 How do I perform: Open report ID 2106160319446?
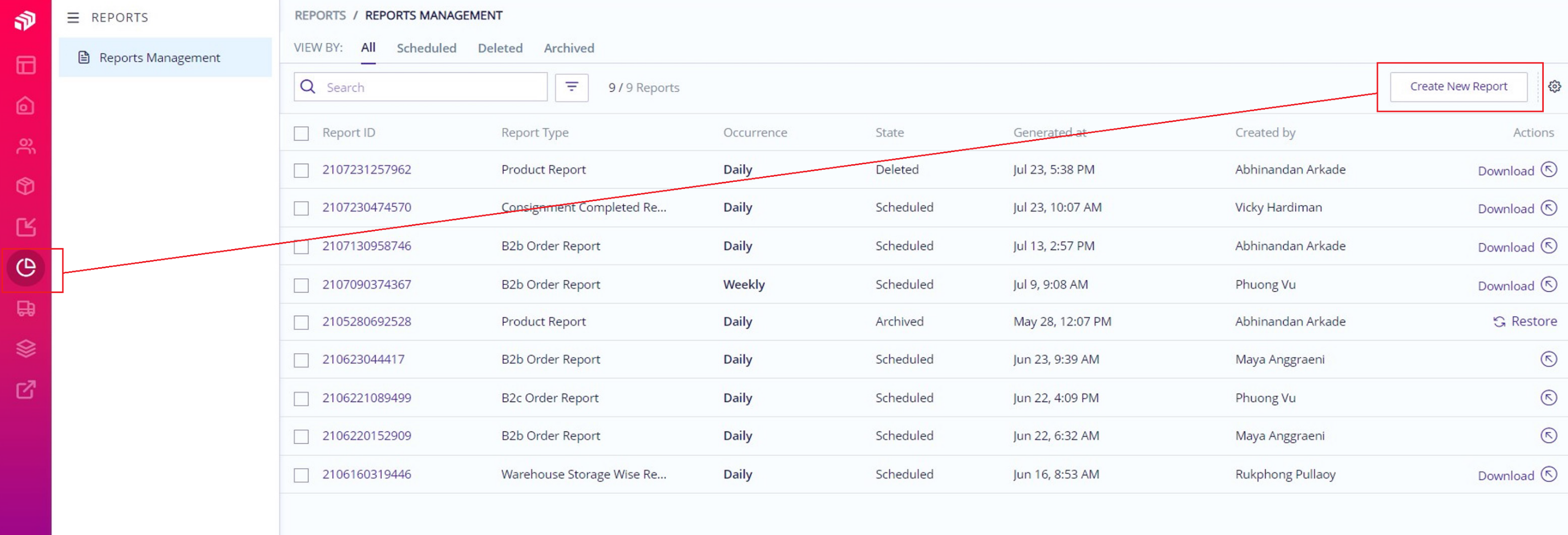pos(366,474)
